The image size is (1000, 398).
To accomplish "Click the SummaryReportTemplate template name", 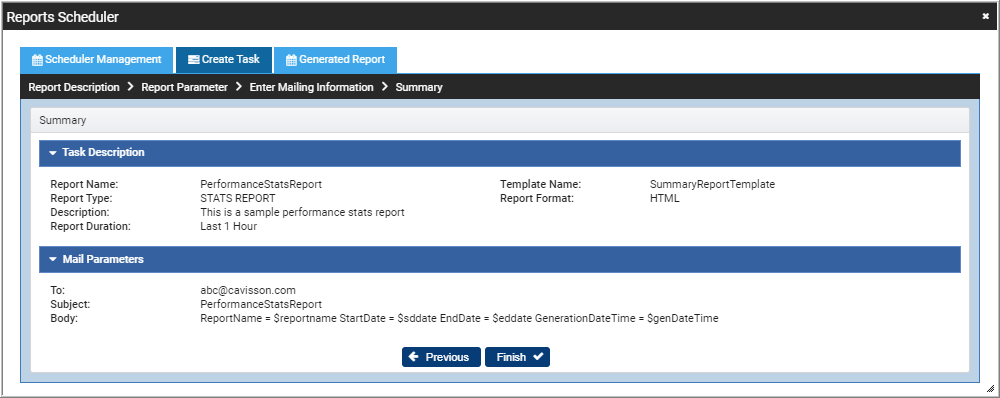I will (x=712, y=184).
